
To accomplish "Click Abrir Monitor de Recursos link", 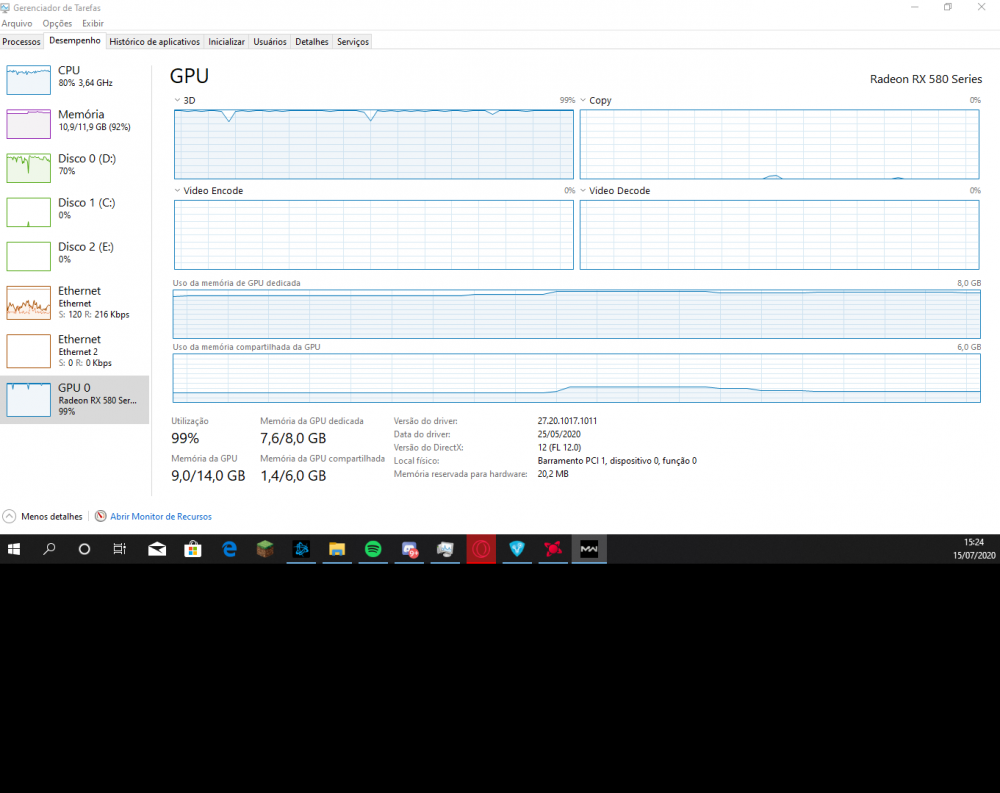I will (x=160, y=517).
